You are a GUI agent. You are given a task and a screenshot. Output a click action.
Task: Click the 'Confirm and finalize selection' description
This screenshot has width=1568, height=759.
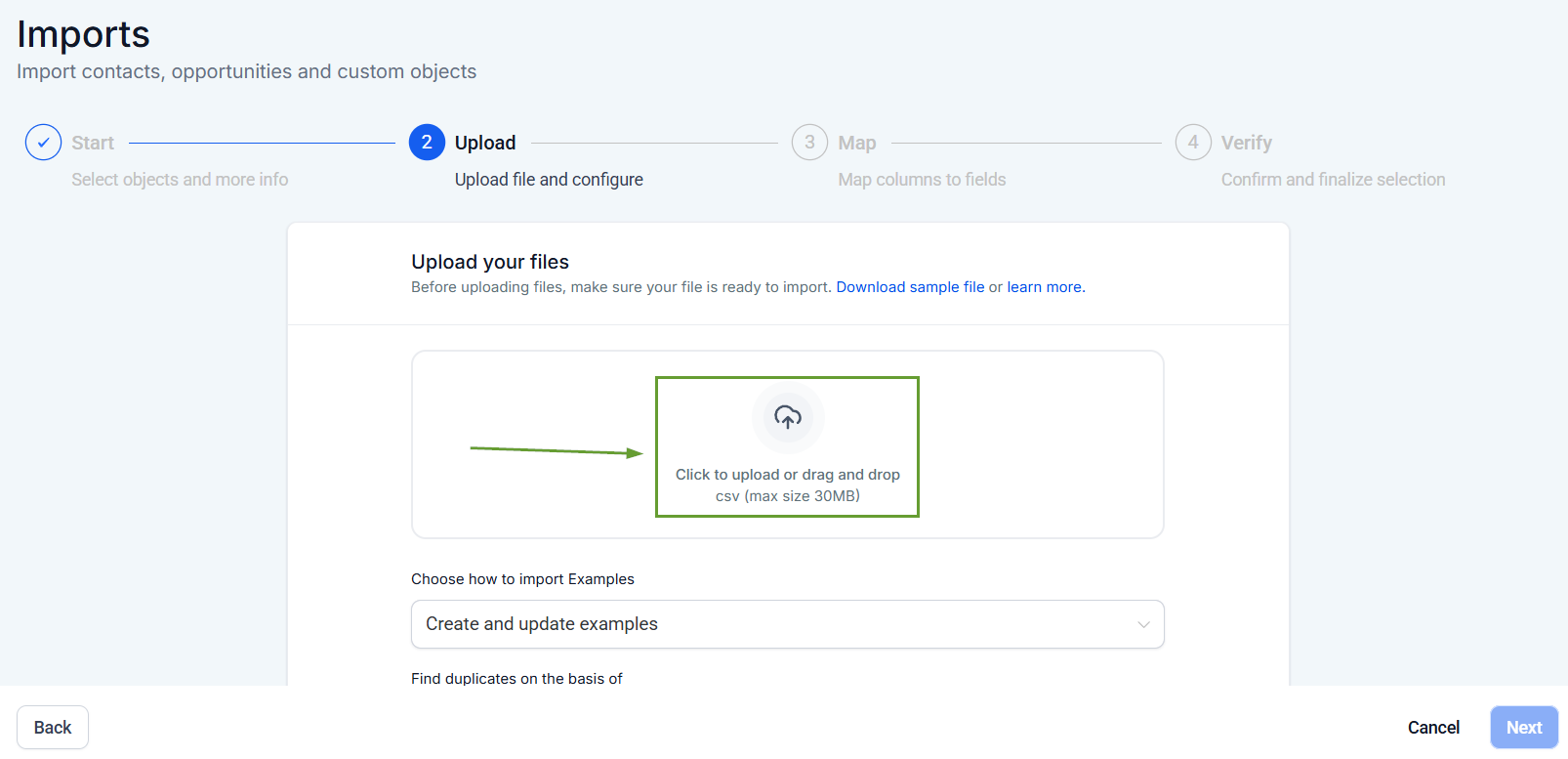(x=1333, y=180)
